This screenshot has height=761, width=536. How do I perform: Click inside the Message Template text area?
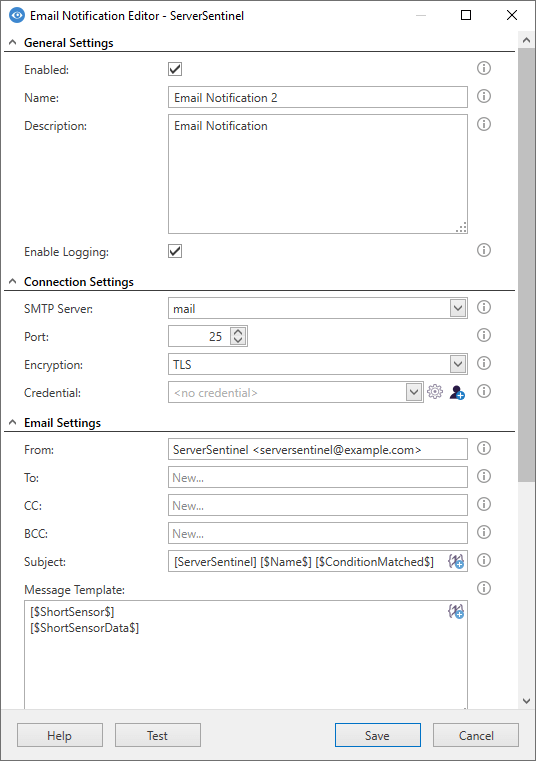[246, 655]
